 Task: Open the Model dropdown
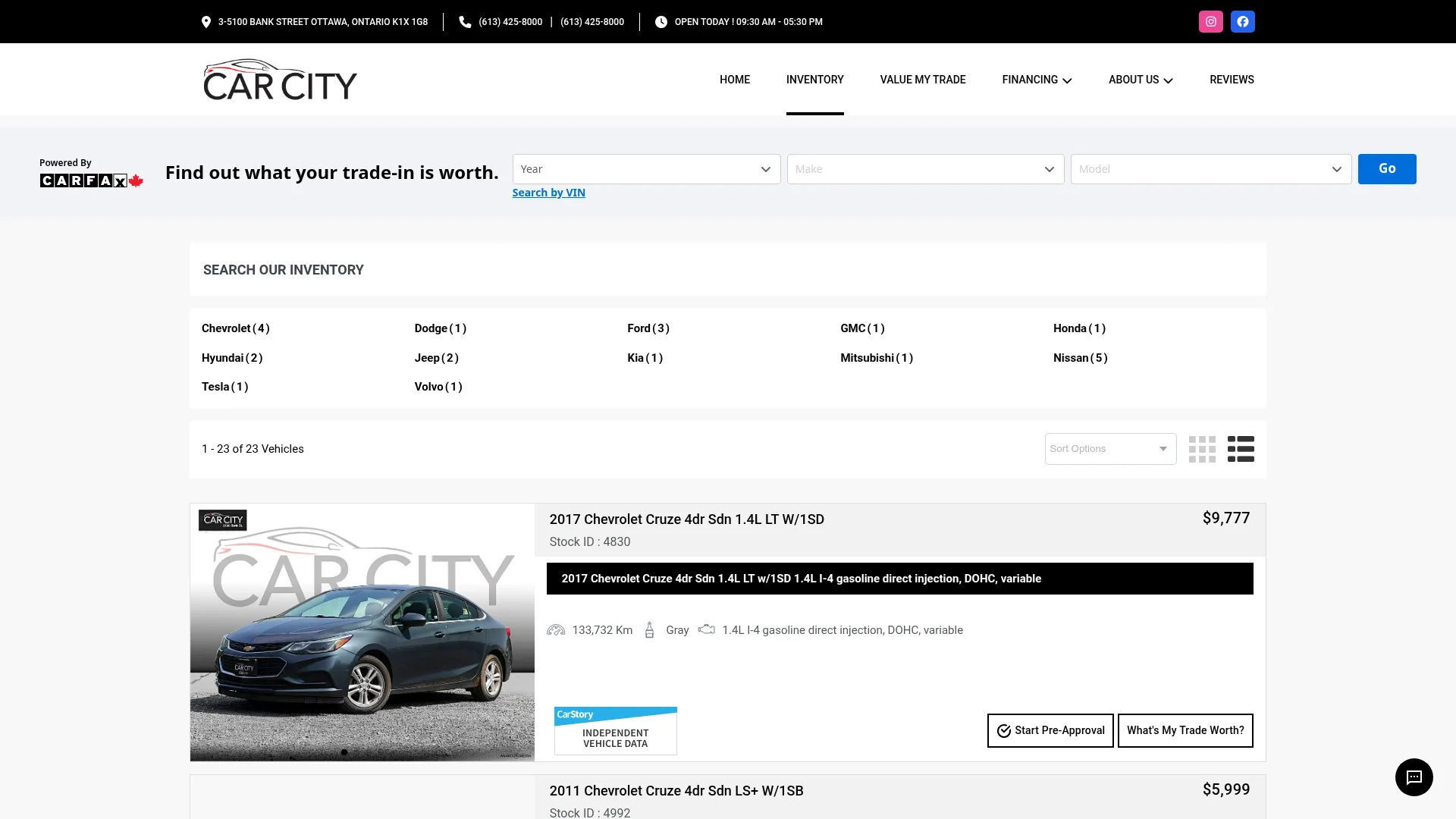(1211, 169)
